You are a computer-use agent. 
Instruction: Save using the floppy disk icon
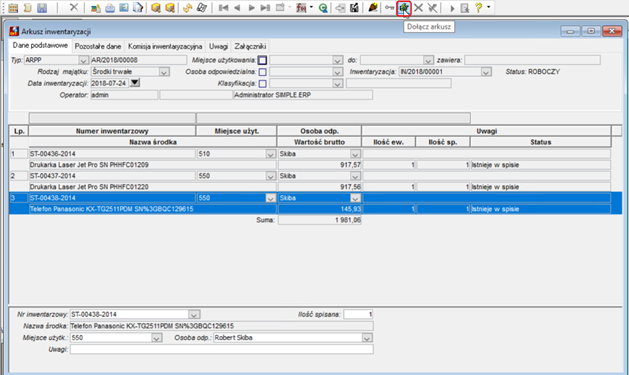[42, 8]
